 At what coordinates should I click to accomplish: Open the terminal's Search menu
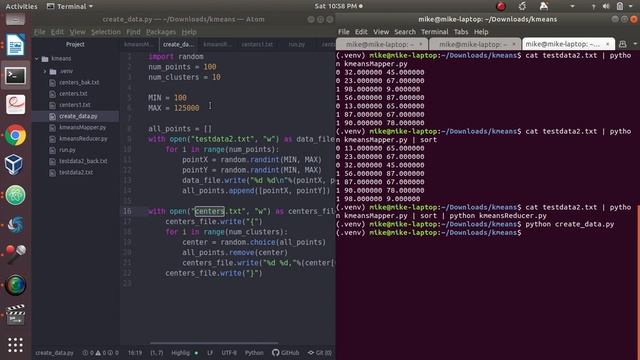[405, 32]
